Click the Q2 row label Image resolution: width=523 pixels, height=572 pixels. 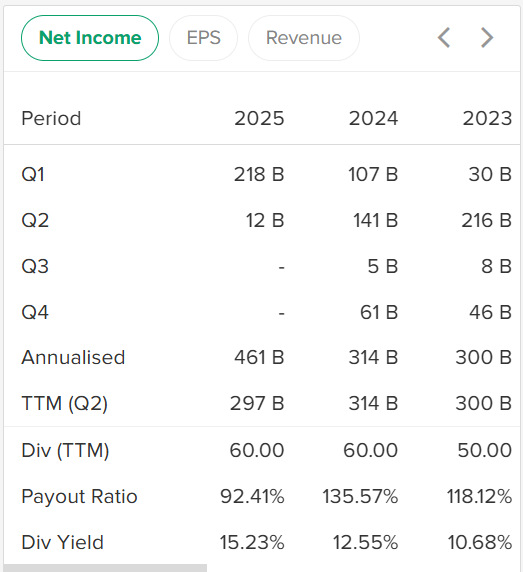click(35, 220)
